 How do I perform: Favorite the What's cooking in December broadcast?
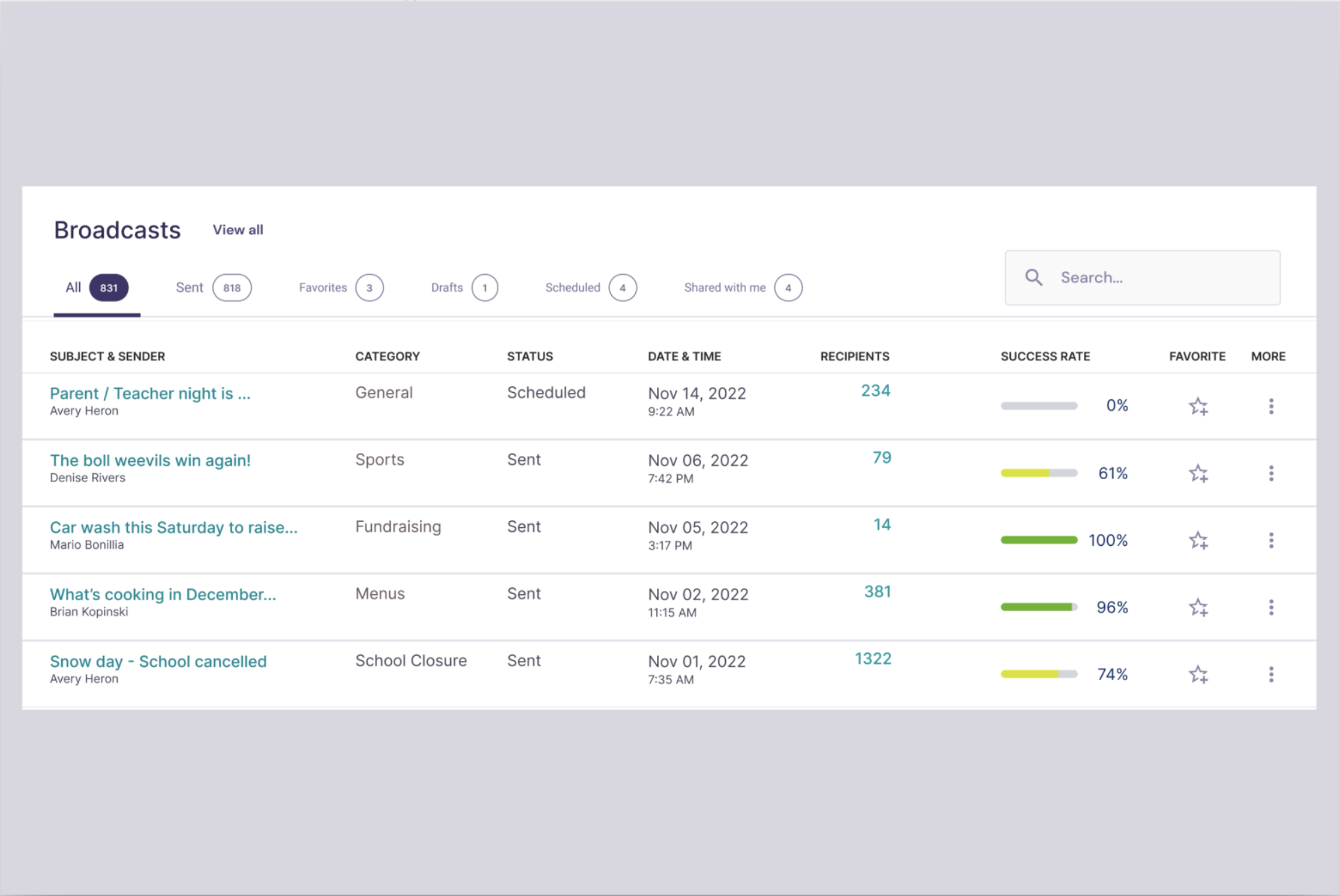pyautogui.click(x=1198, y=608)
